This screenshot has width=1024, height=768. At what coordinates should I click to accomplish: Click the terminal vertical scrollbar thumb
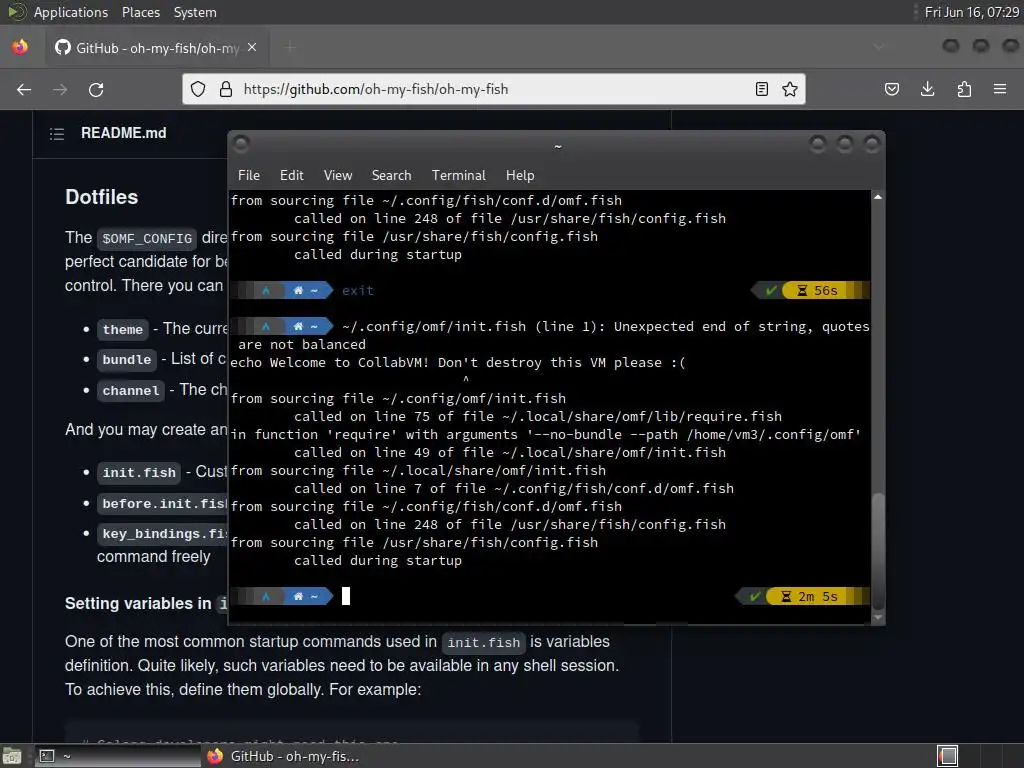coord(878,551)
